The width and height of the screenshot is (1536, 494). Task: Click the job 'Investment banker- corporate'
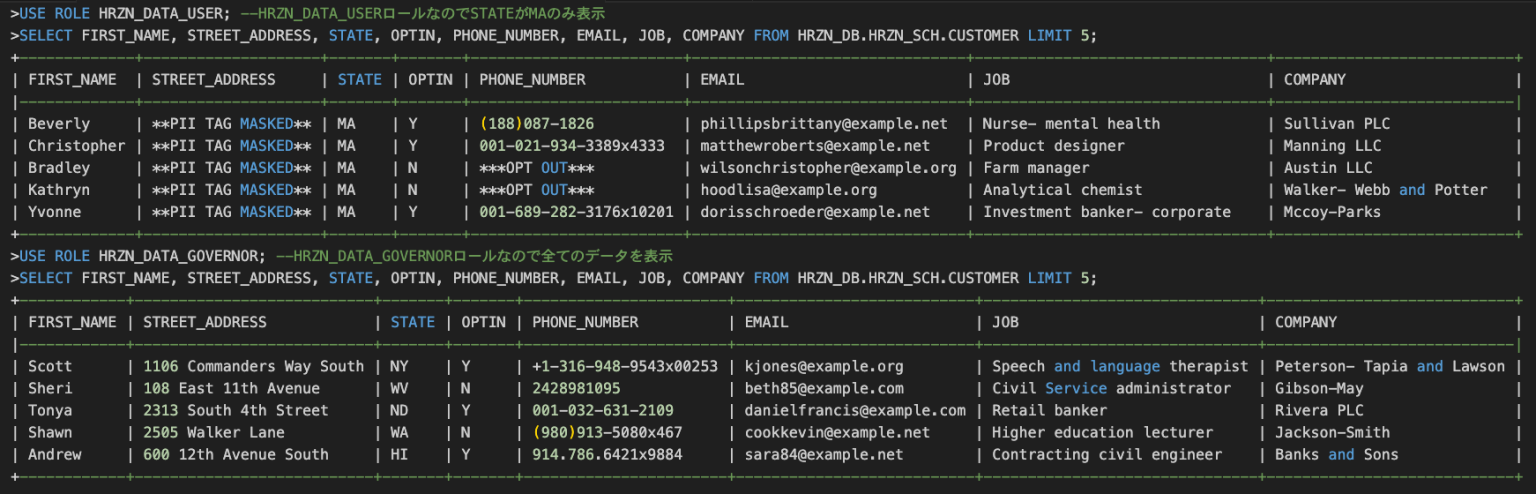(x=1106, y=212)
